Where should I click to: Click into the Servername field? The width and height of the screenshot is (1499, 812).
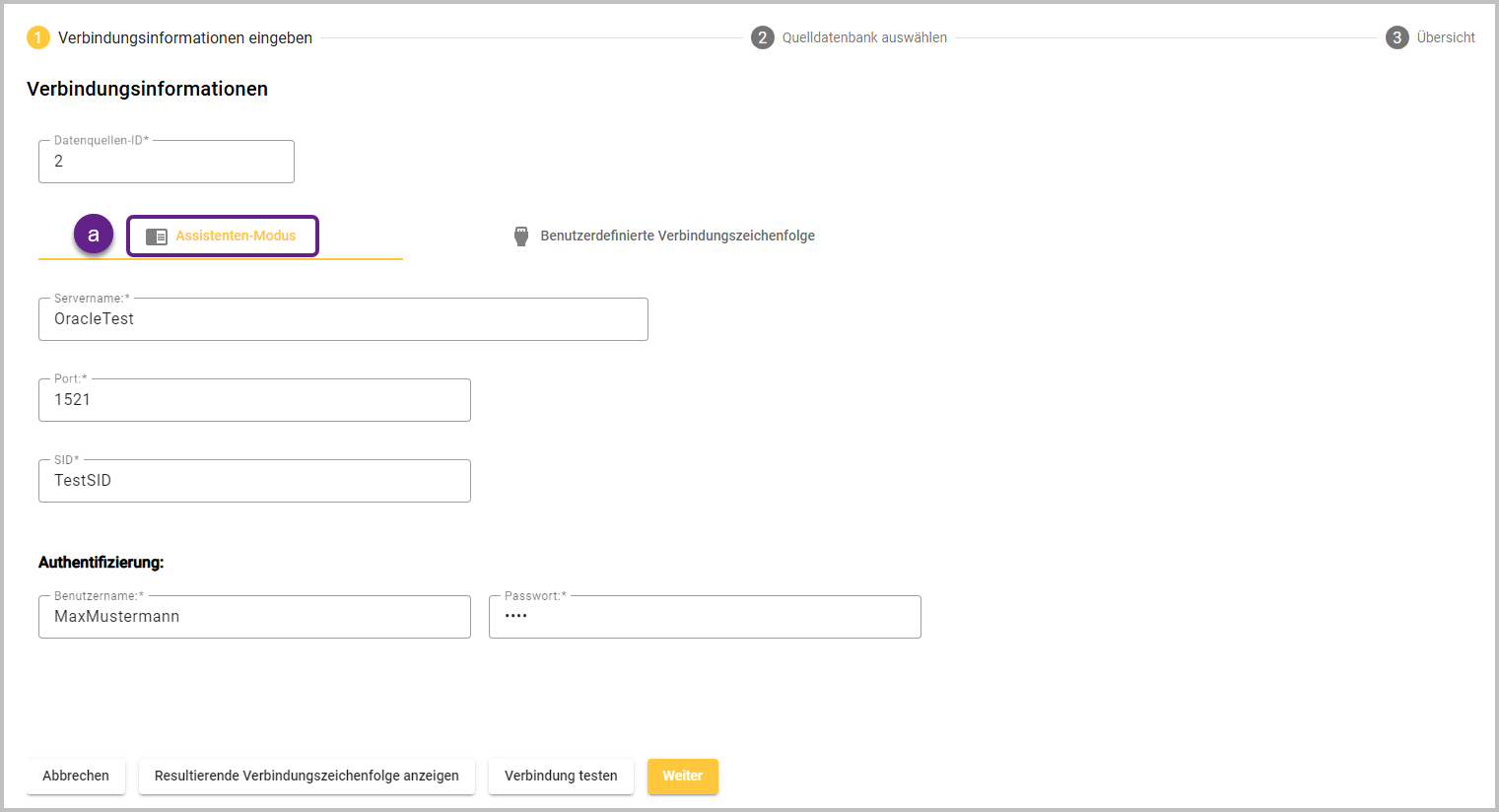tap(343, 319)
